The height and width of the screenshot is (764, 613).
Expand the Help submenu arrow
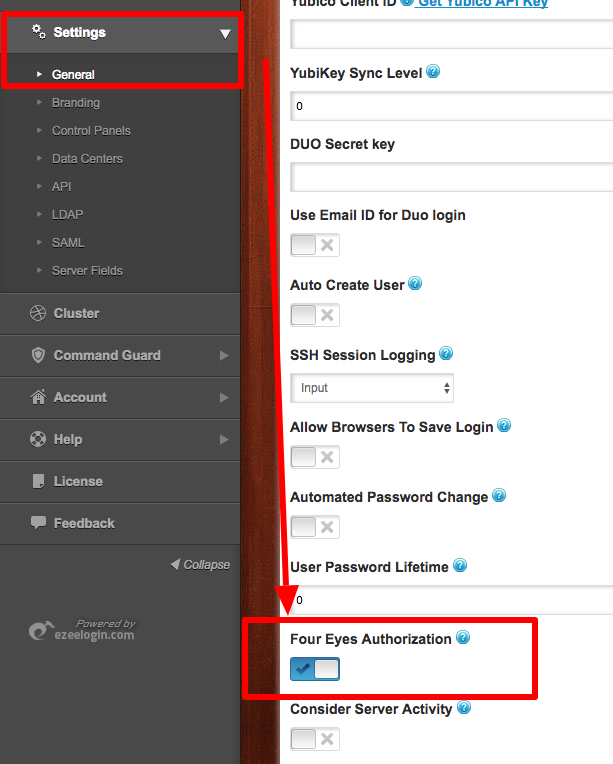pyautogui.click(x=224, y=439)
